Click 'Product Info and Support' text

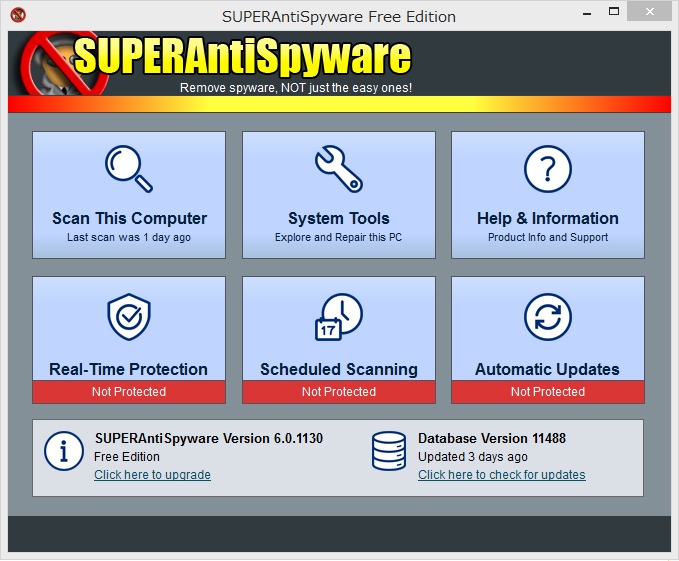[548, 237]
